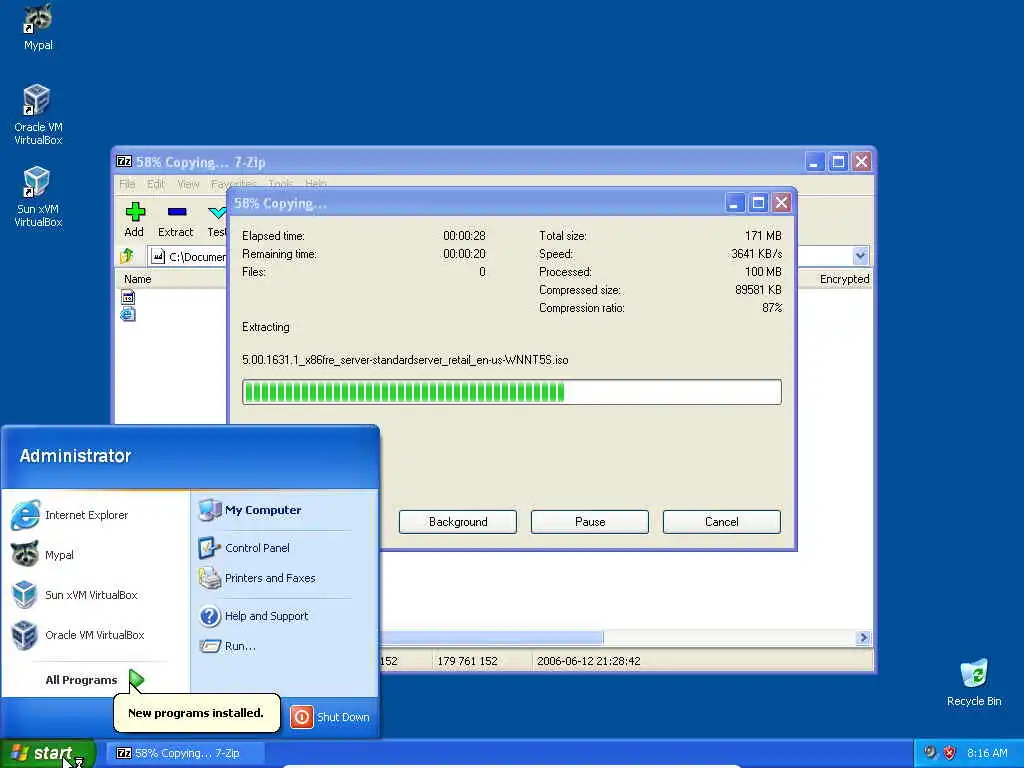Click the 179 761 152 status bar value
The height and width of the screenshot is (768, 1024).
point(467,661)
